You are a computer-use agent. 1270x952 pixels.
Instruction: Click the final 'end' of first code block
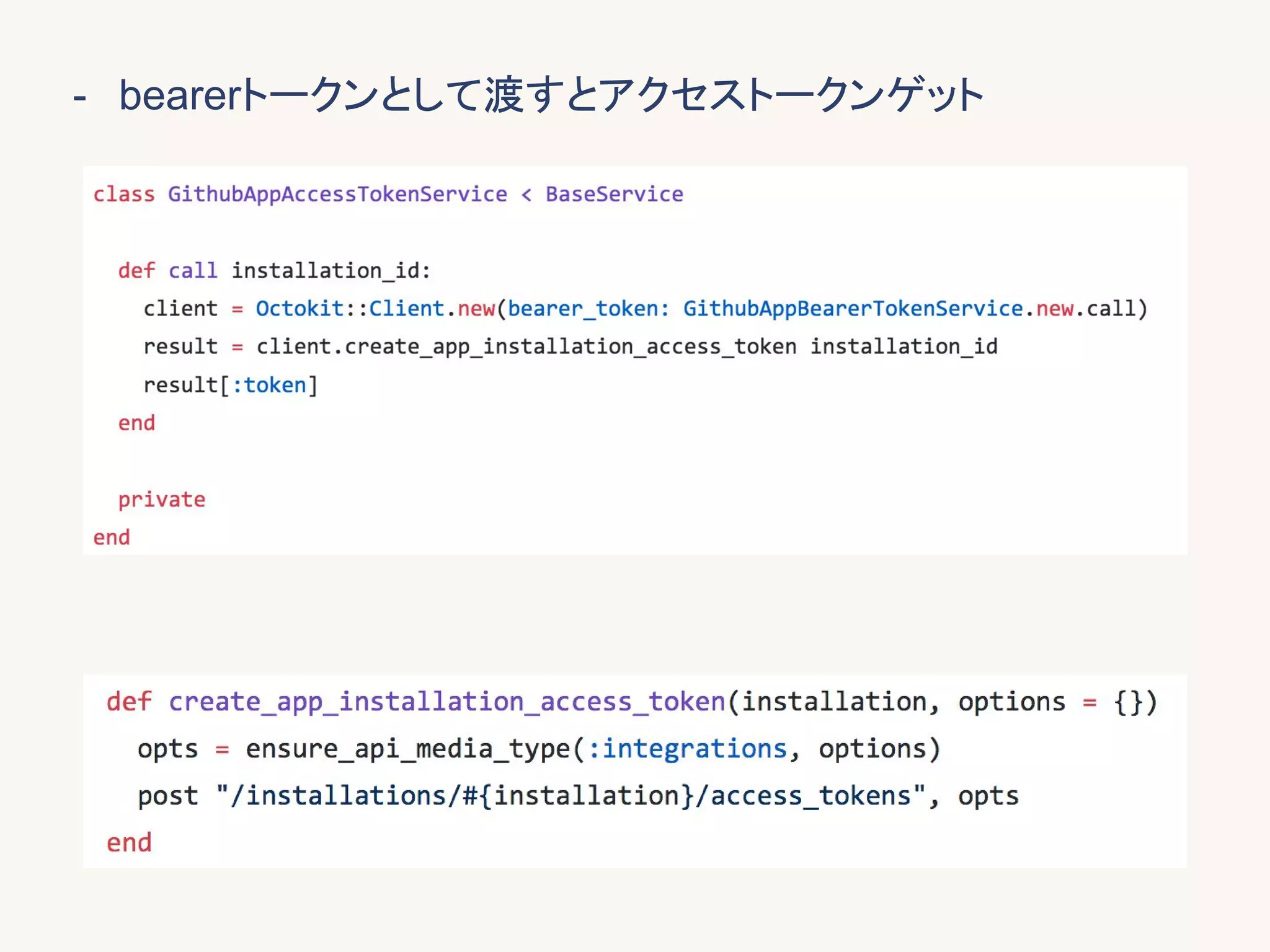click(112, 537)
